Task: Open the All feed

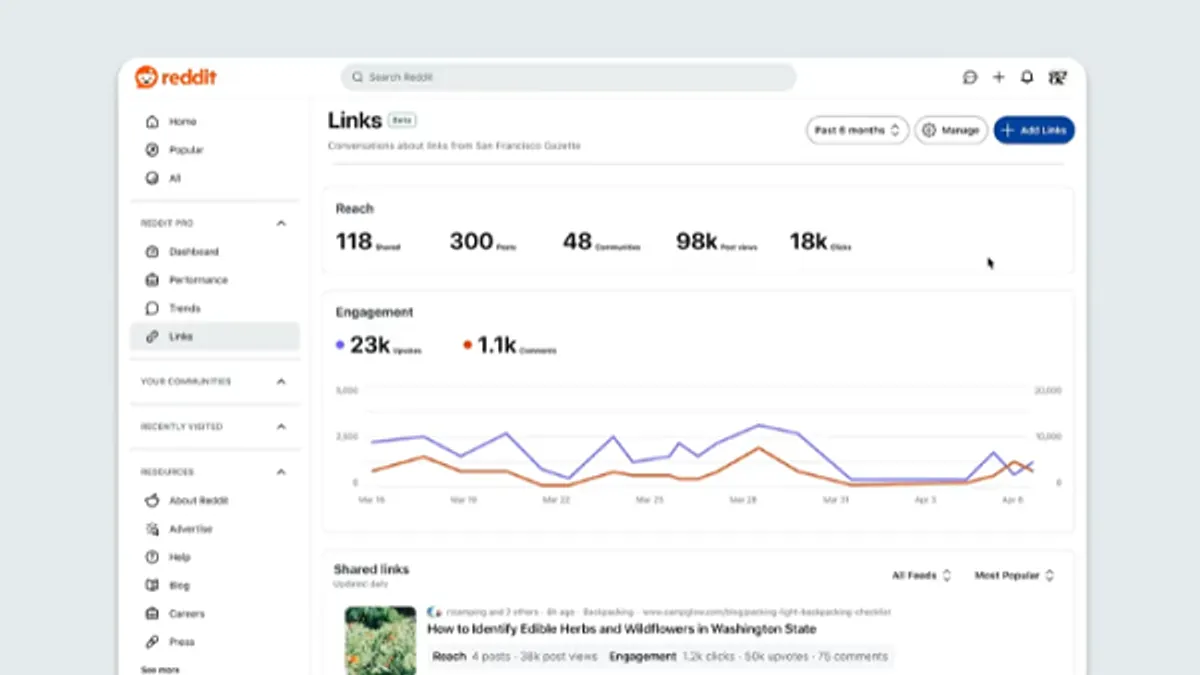Action: tap(175, 178)
